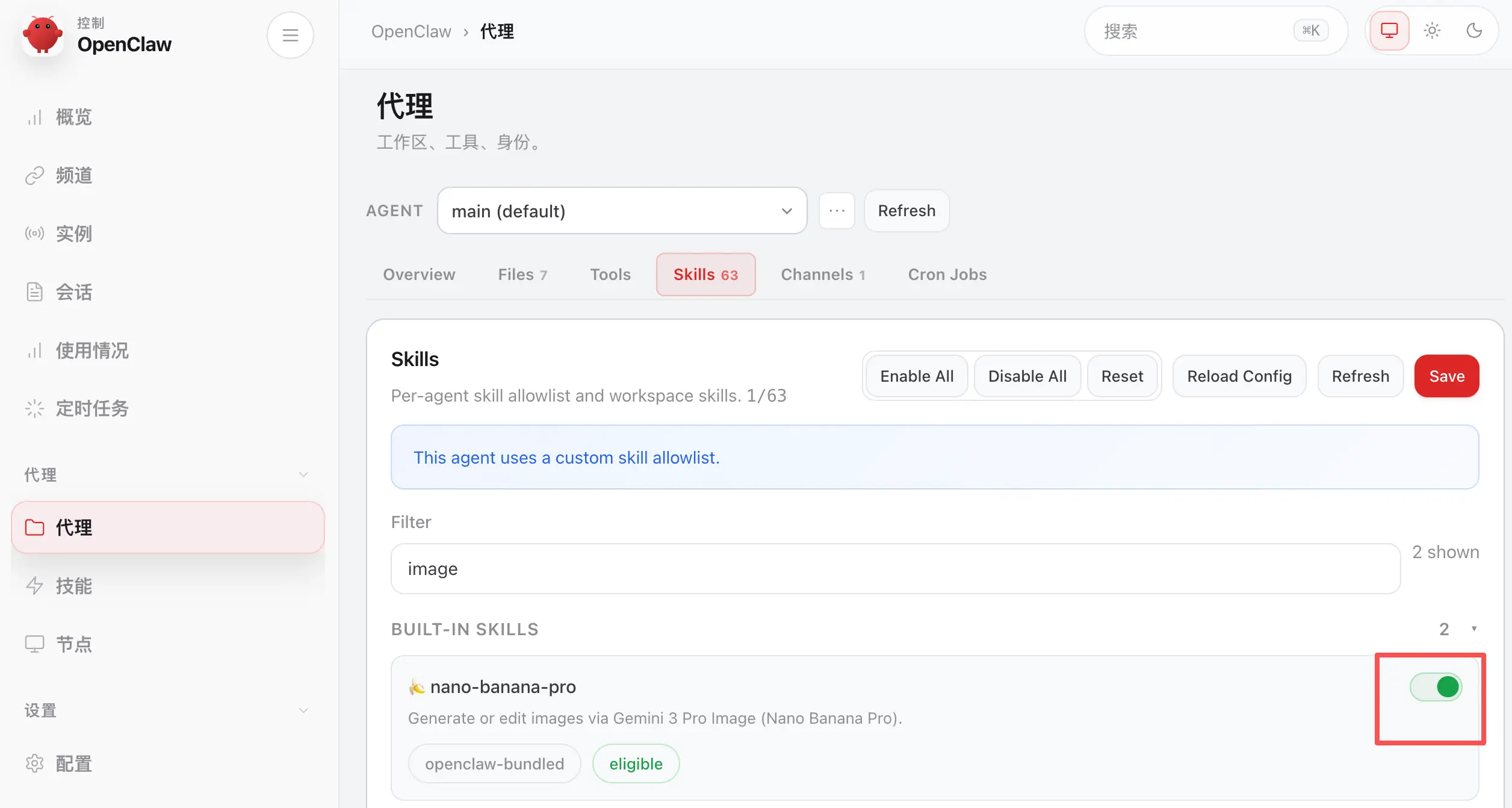Collapse sidebar with hamburger menu icon
Viewport: 1512px width, 808px height.
(290, 35)
